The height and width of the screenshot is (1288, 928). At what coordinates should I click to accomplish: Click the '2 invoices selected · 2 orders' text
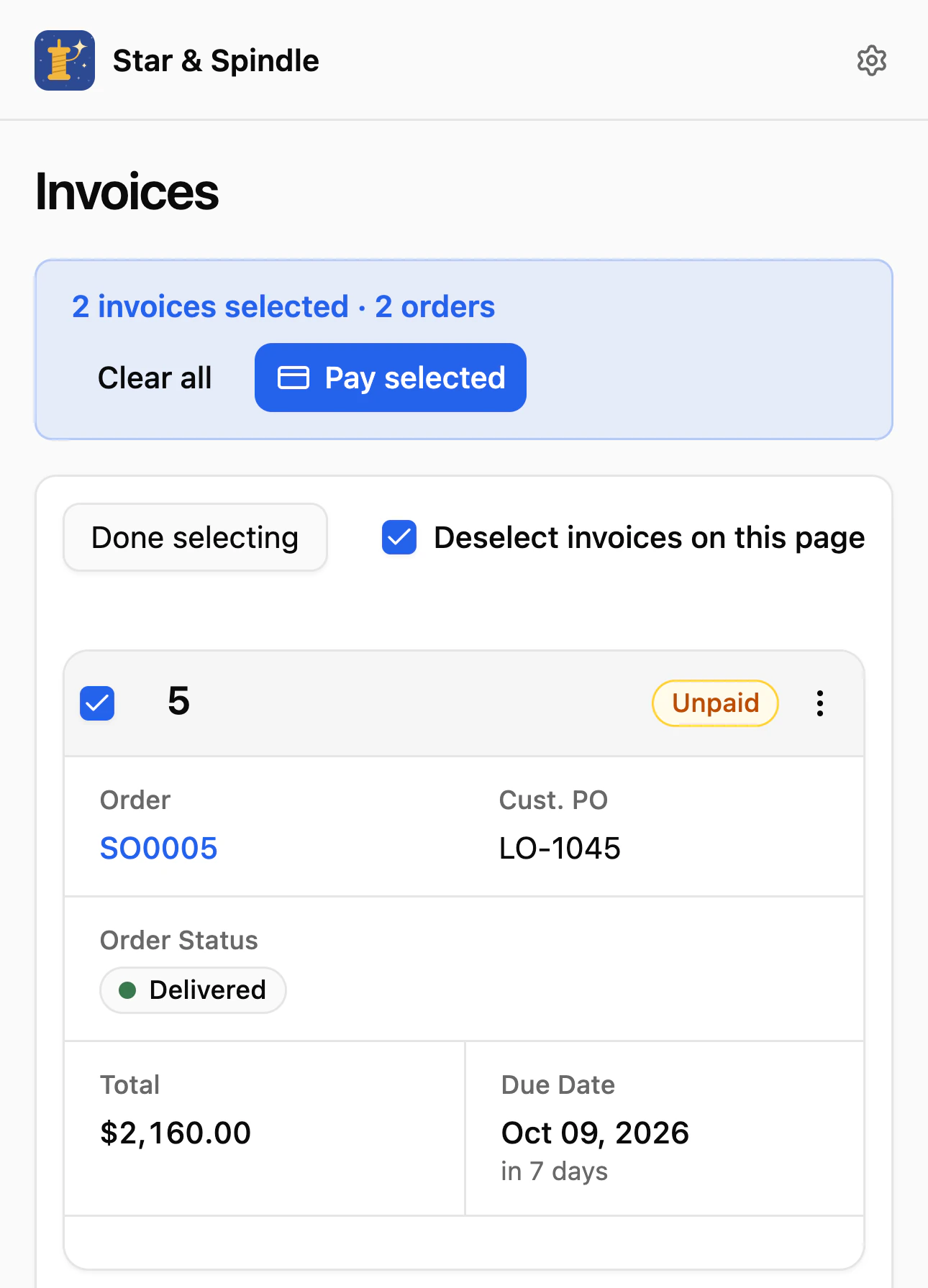pyautogui.click(x=283, y=307)
